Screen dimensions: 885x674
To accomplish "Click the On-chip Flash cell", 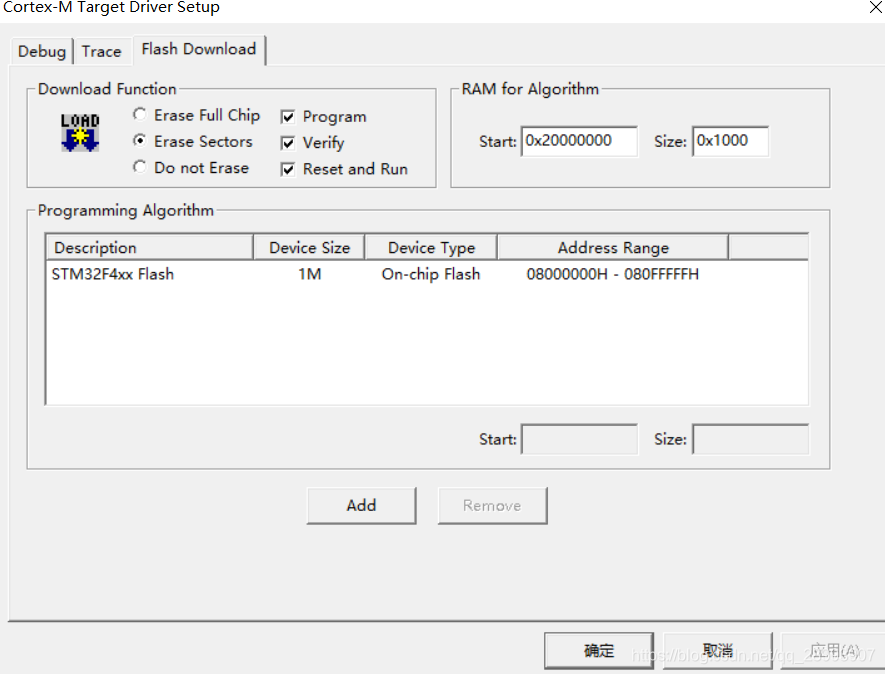I will point(431,274).
